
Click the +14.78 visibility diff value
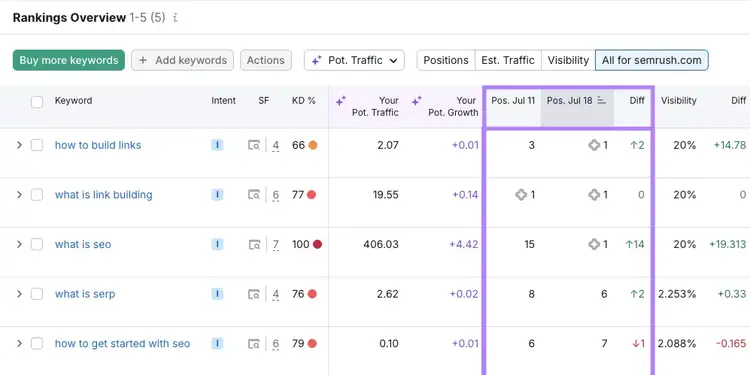coord(730,145)
